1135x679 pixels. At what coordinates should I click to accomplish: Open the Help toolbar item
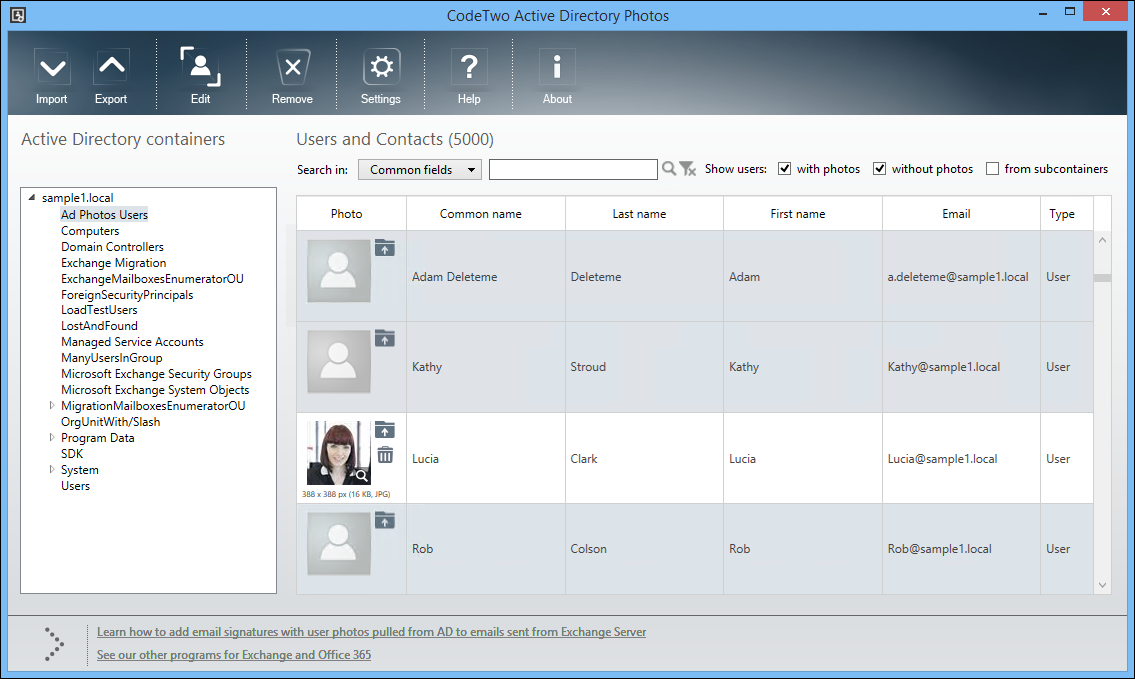pyautogui.click(x=469, y=76)
